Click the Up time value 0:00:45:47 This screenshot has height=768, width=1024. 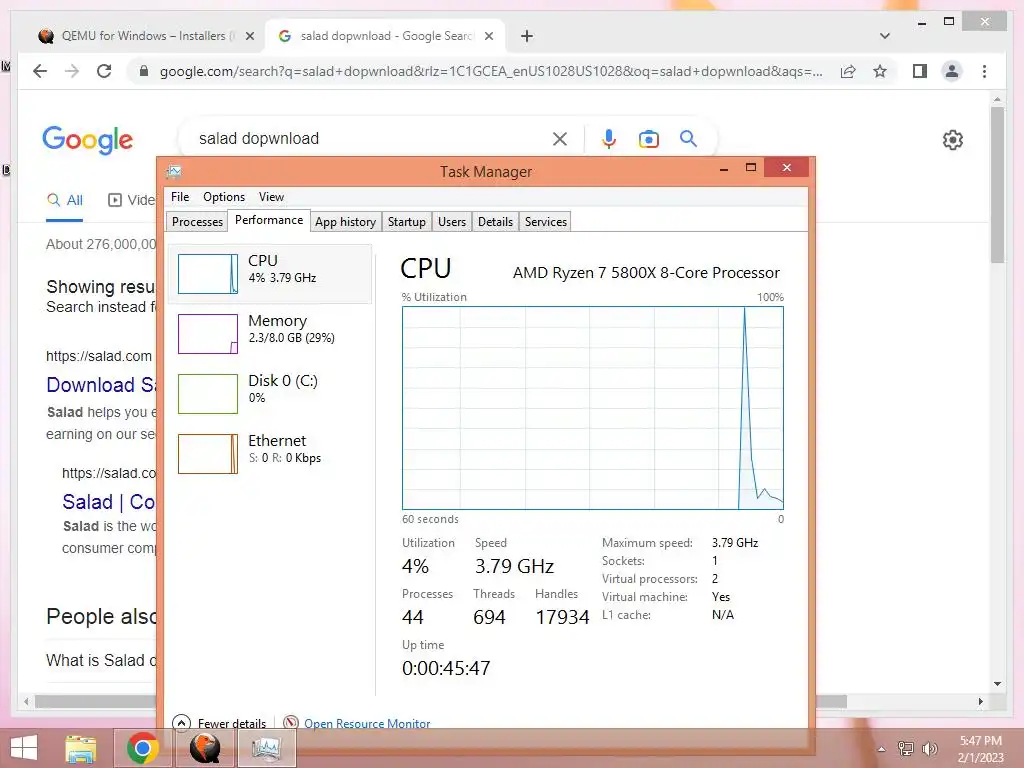[x=446, y=668]
